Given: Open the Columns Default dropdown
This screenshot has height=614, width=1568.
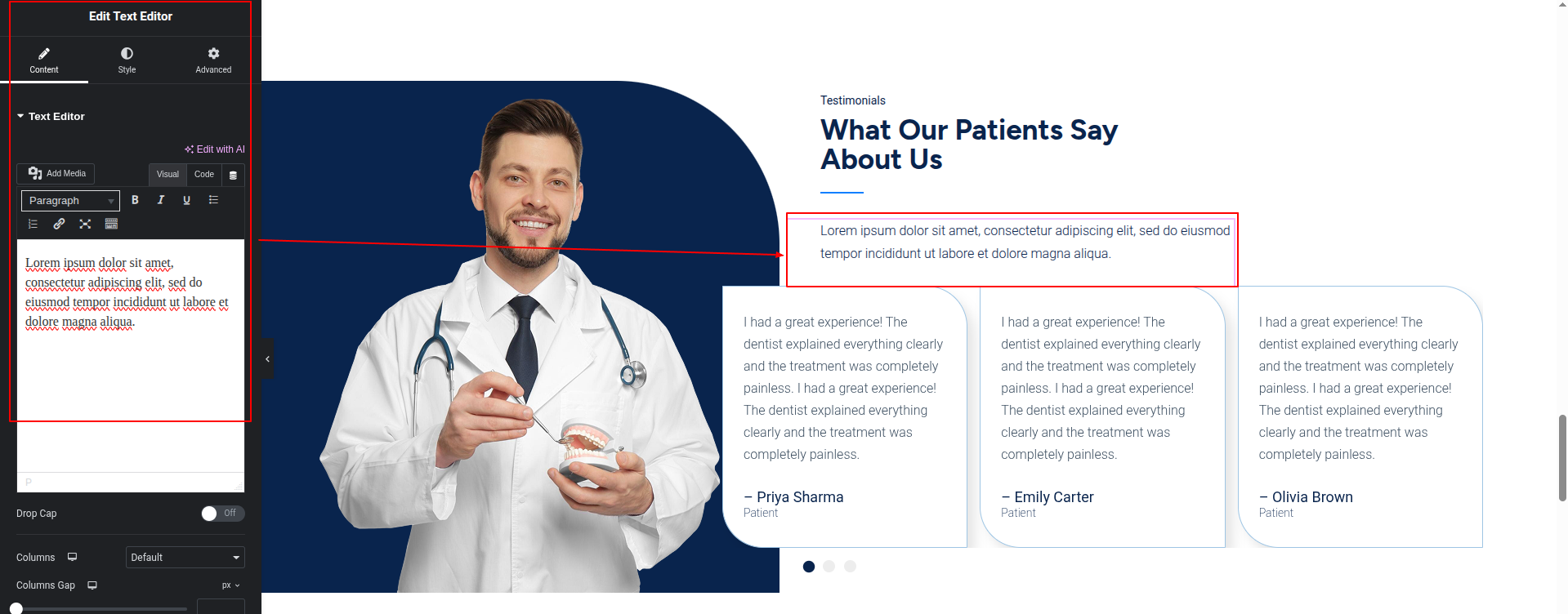Looking at the screenshot, I should coord(185,558).
